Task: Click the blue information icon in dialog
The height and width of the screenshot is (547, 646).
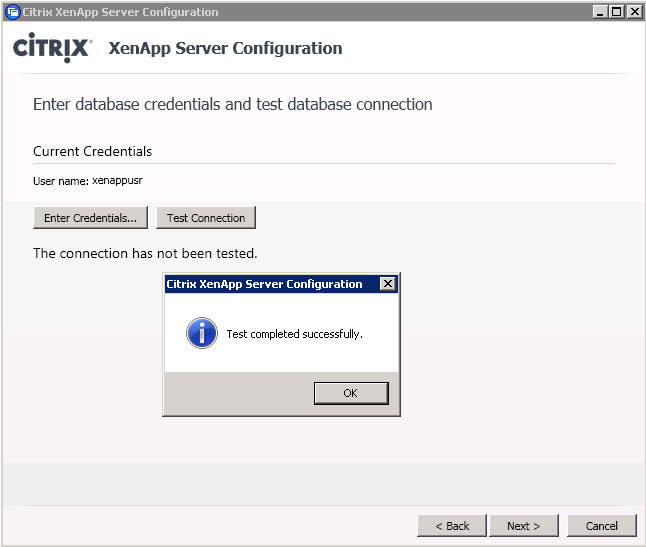Action: tap(201, 333)
